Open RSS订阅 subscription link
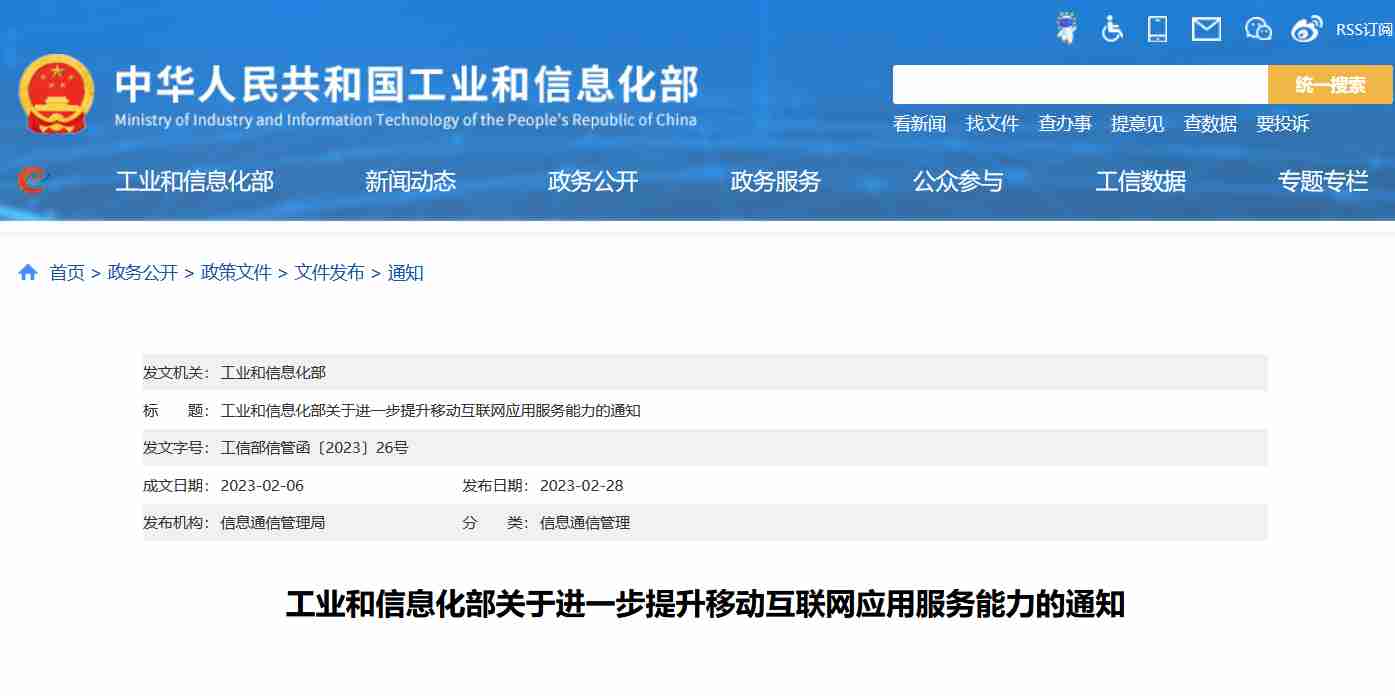Image resolution: width=1395 pixels, height=696 pixels. click(x=1364, y=29)
